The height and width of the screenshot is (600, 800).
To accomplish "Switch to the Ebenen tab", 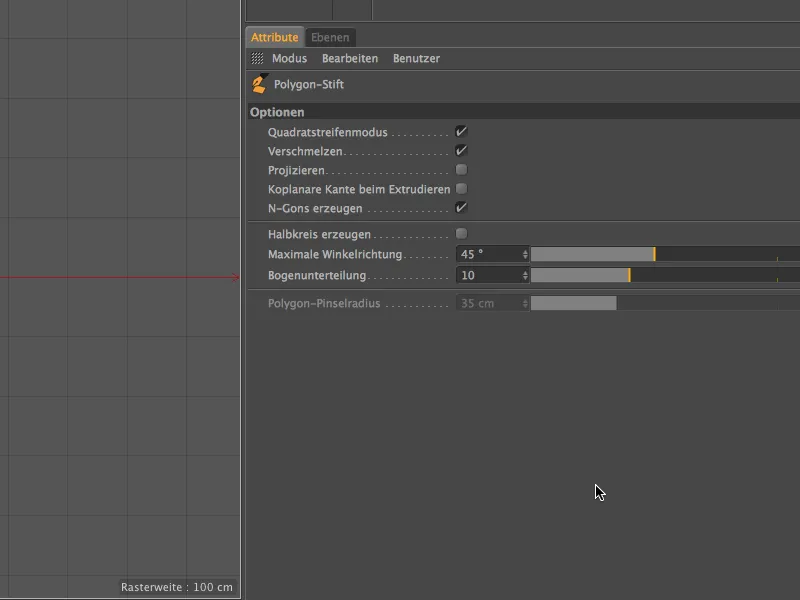I will [330, 36].
